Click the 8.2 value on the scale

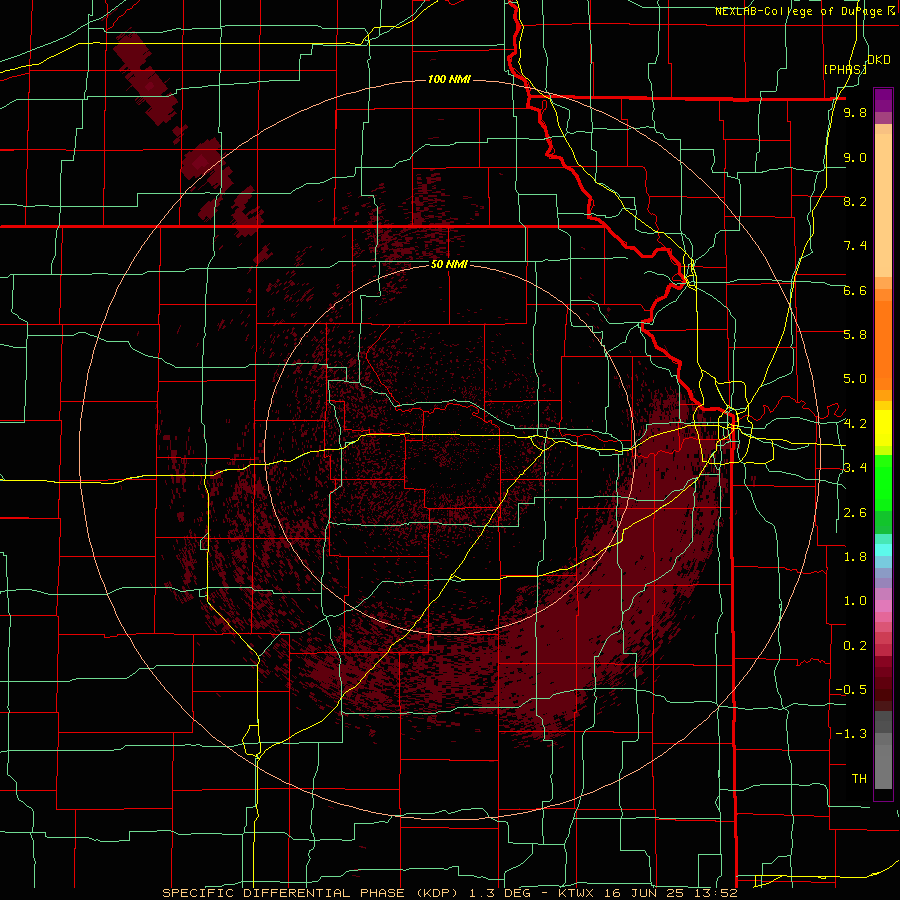click(855, 201)
